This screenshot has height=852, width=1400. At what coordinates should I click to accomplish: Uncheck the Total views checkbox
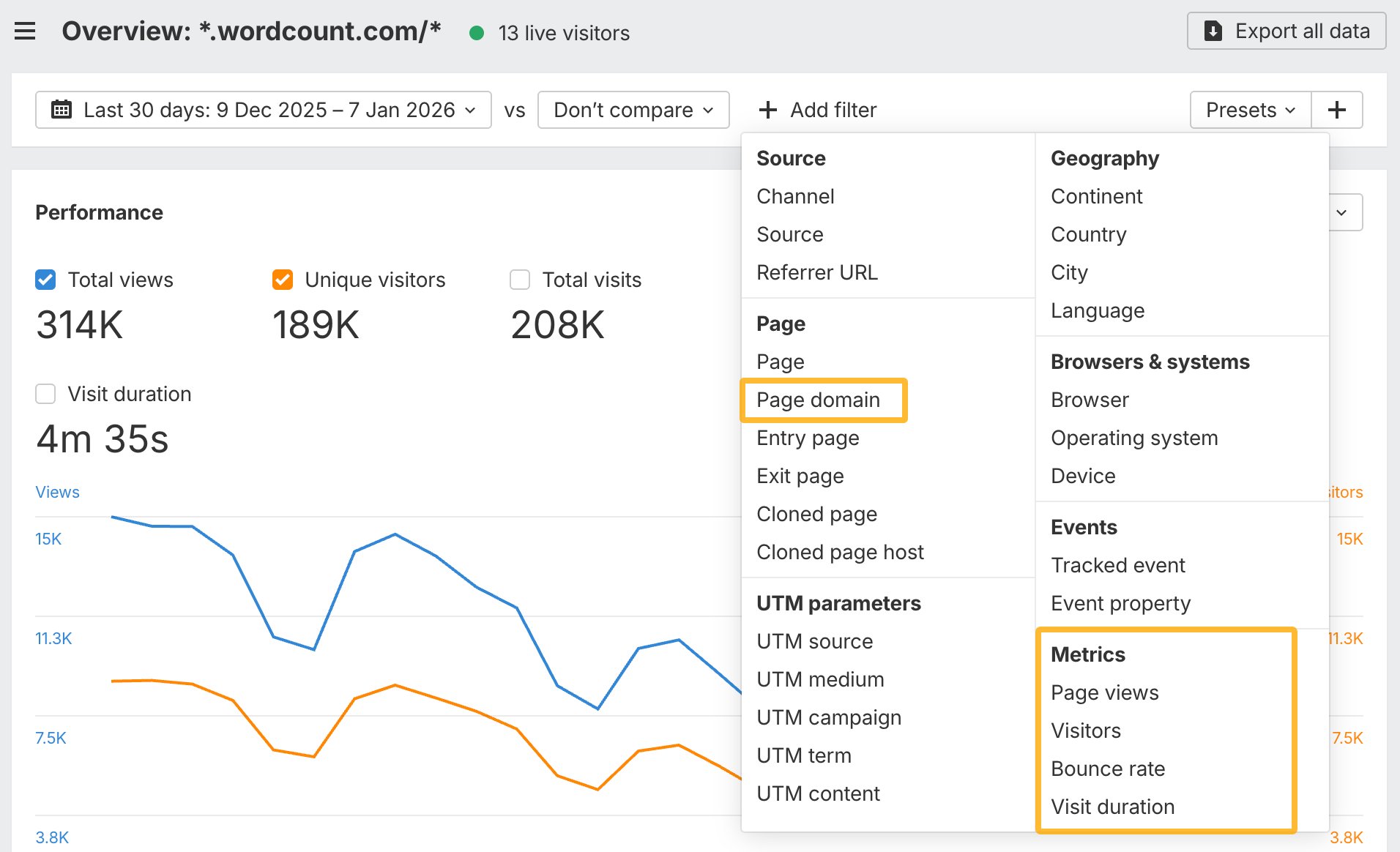pos(45,280)
